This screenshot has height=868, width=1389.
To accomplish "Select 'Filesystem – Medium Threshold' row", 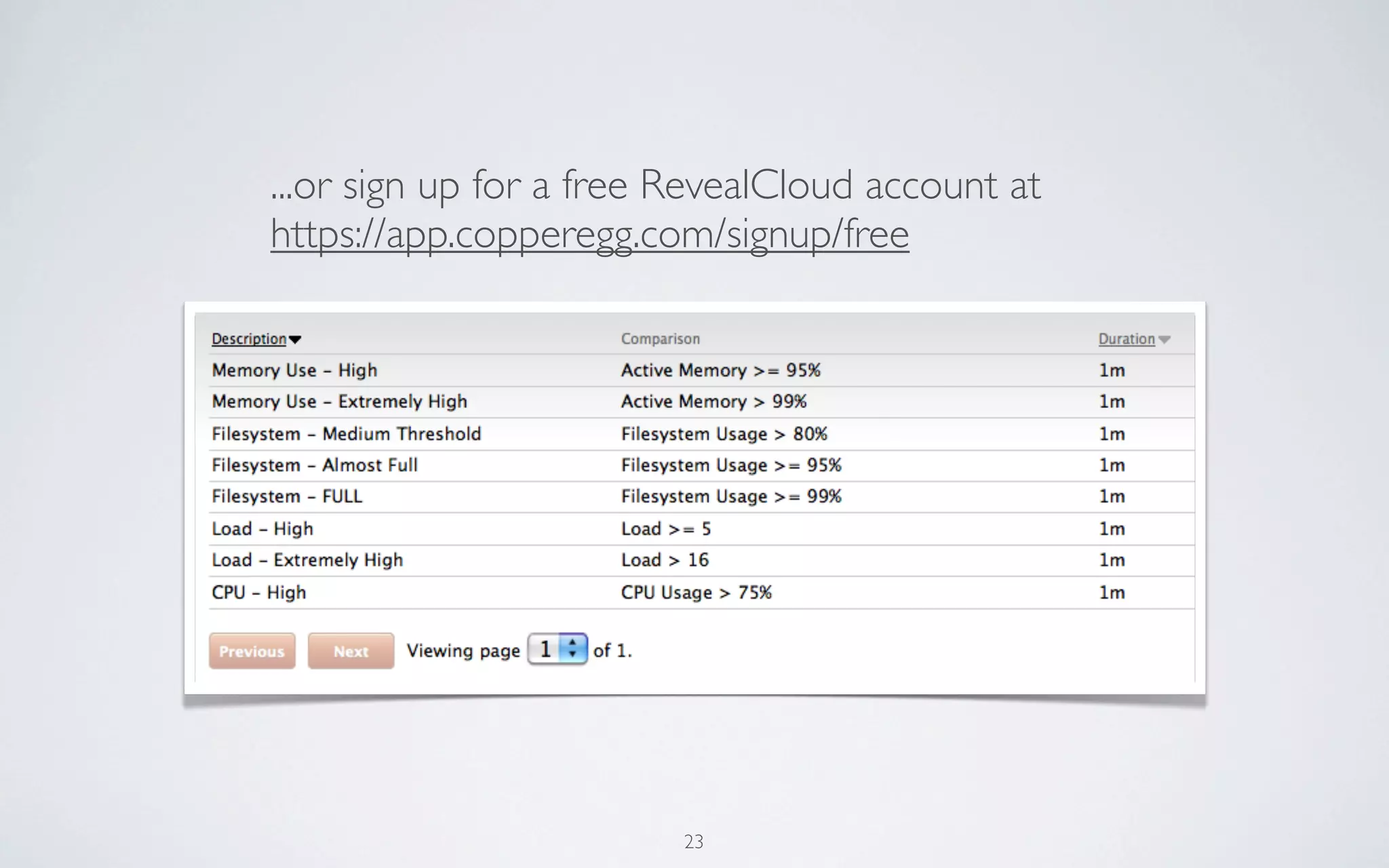I will click(x=701, y=434).
